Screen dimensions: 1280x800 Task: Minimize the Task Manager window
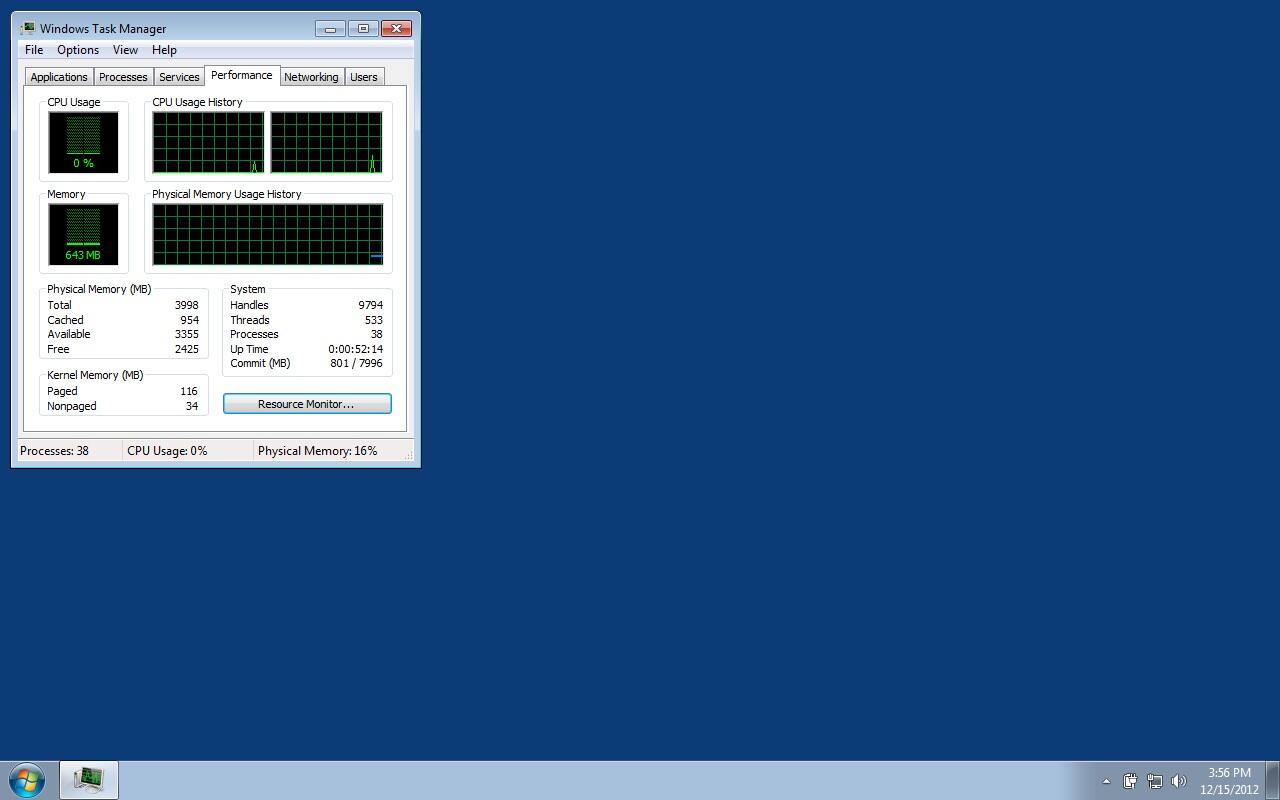tap(330, 28)
